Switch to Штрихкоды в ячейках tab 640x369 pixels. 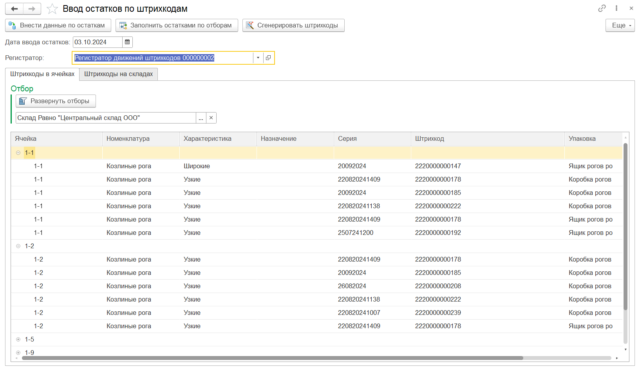pyautogui.click(x=42, y=74)
